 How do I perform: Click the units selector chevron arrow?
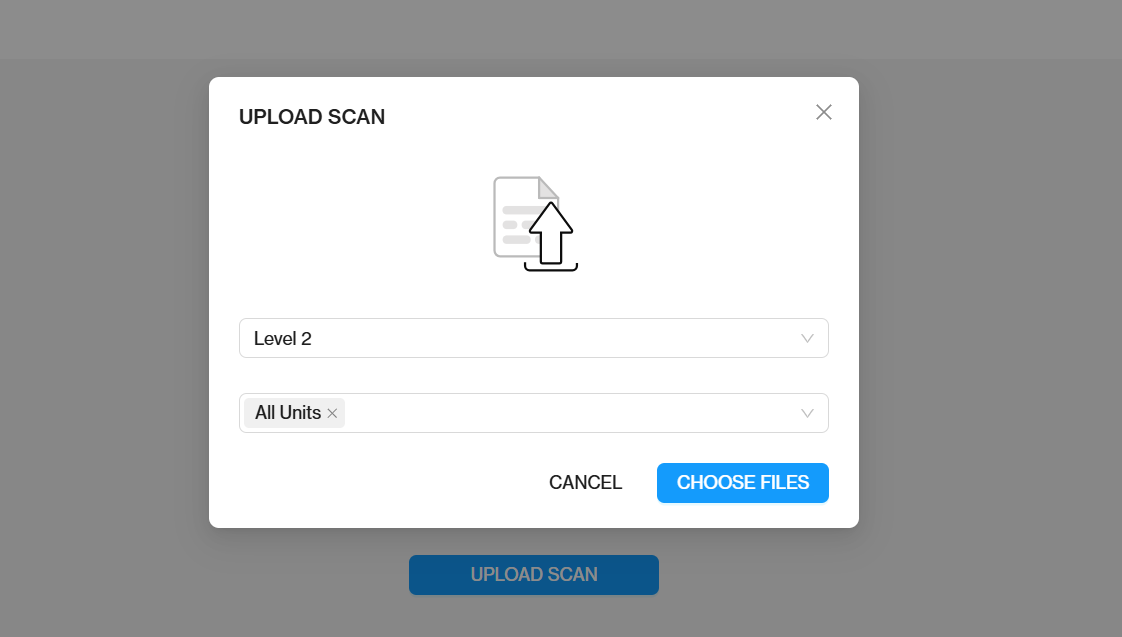coord(807,413)
